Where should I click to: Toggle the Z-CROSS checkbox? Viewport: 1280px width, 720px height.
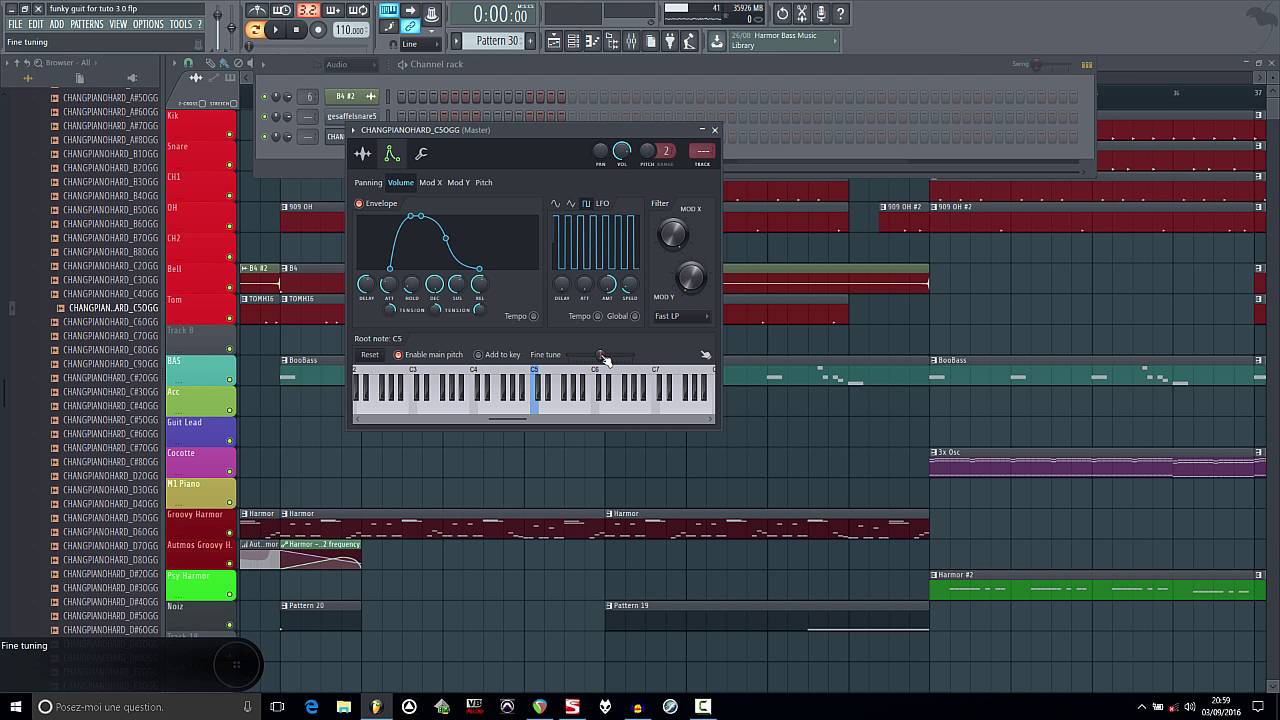202,104
